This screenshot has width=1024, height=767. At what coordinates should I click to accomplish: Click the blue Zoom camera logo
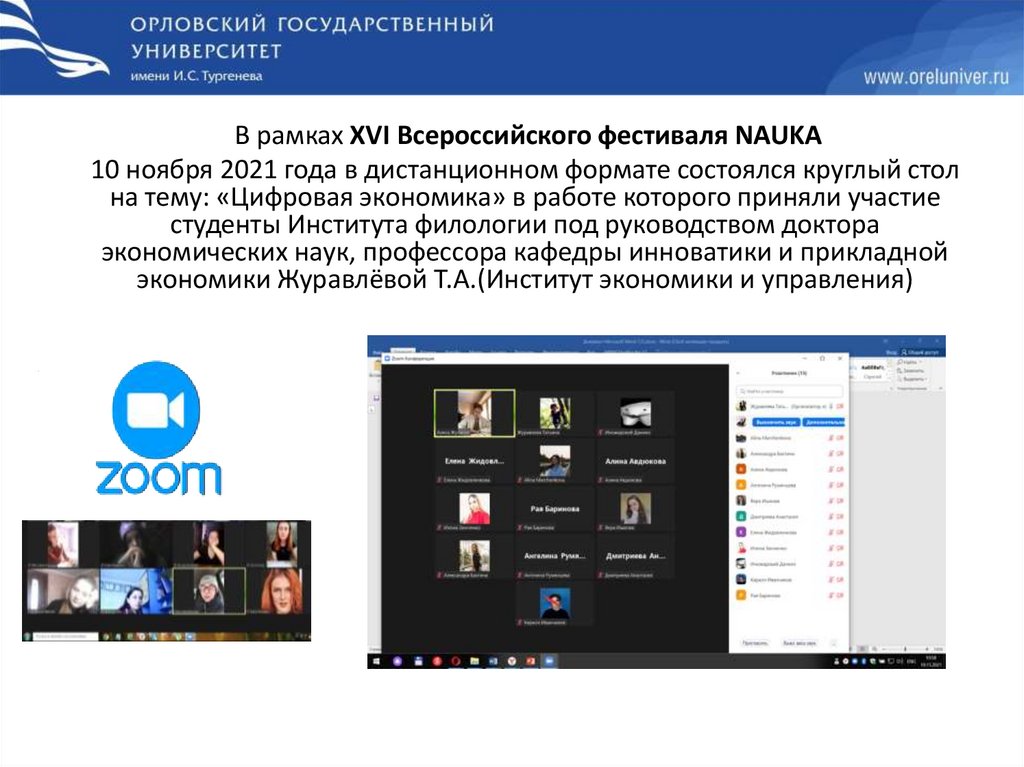tap(156, 410)
